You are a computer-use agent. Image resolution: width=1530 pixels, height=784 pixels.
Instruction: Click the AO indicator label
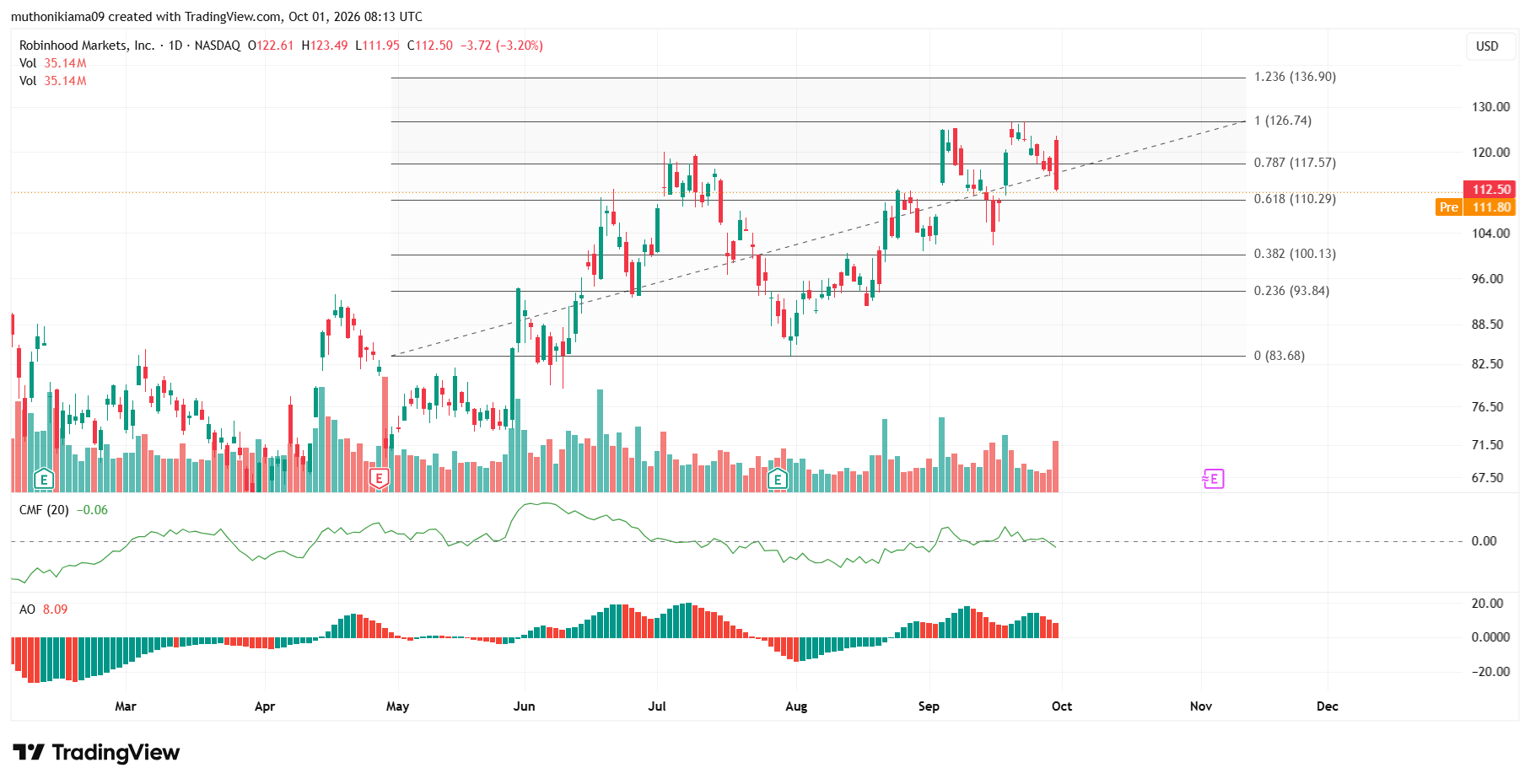click(28, 609)
